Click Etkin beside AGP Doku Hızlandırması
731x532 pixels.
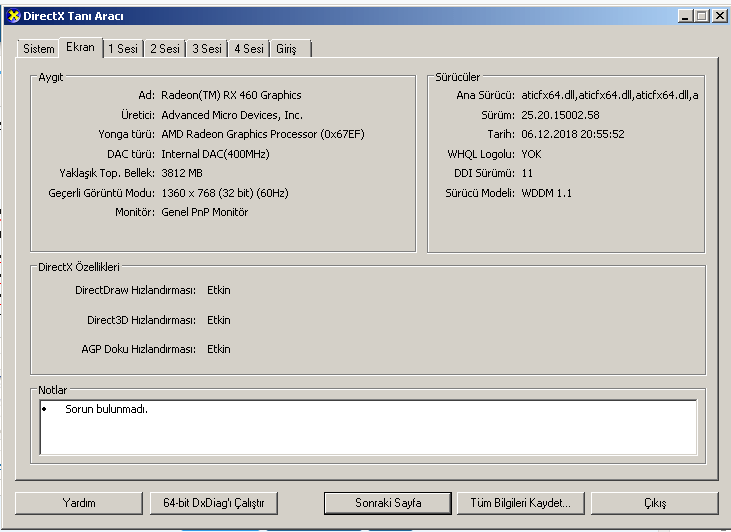pos(219,349)
